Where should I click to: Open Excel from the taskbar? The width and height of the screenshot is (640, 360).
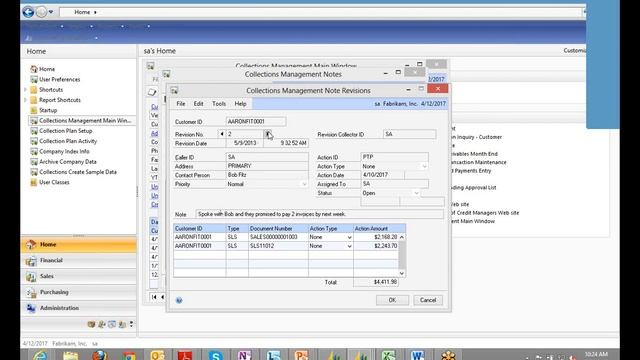[389, 355]
